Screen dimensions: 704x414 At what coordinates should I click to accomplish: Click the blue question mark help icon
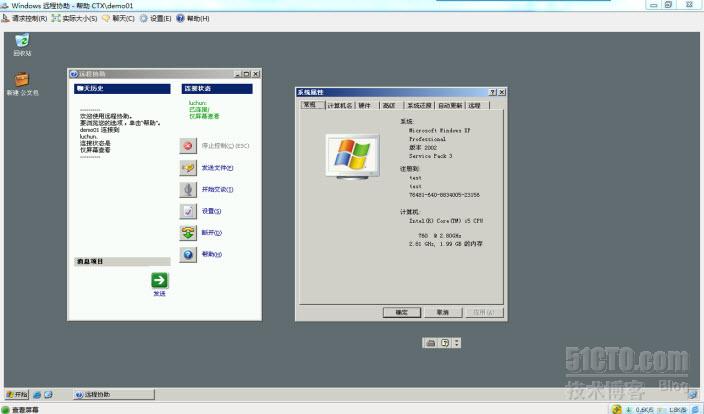tap(188, 254)
